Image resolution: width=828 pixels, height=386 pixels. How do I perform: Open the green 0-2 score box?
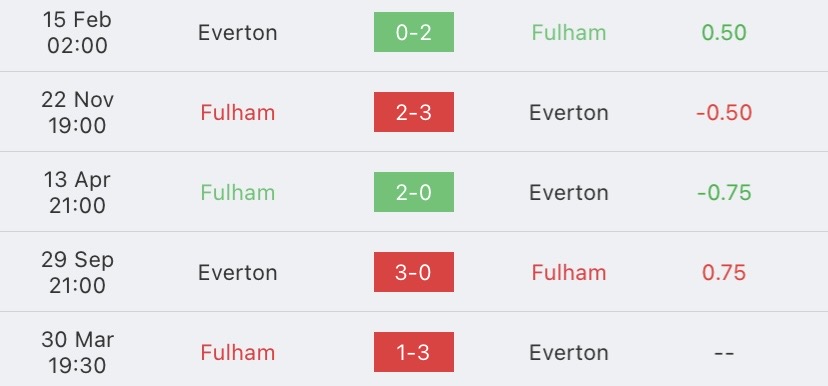coord(413,32)
